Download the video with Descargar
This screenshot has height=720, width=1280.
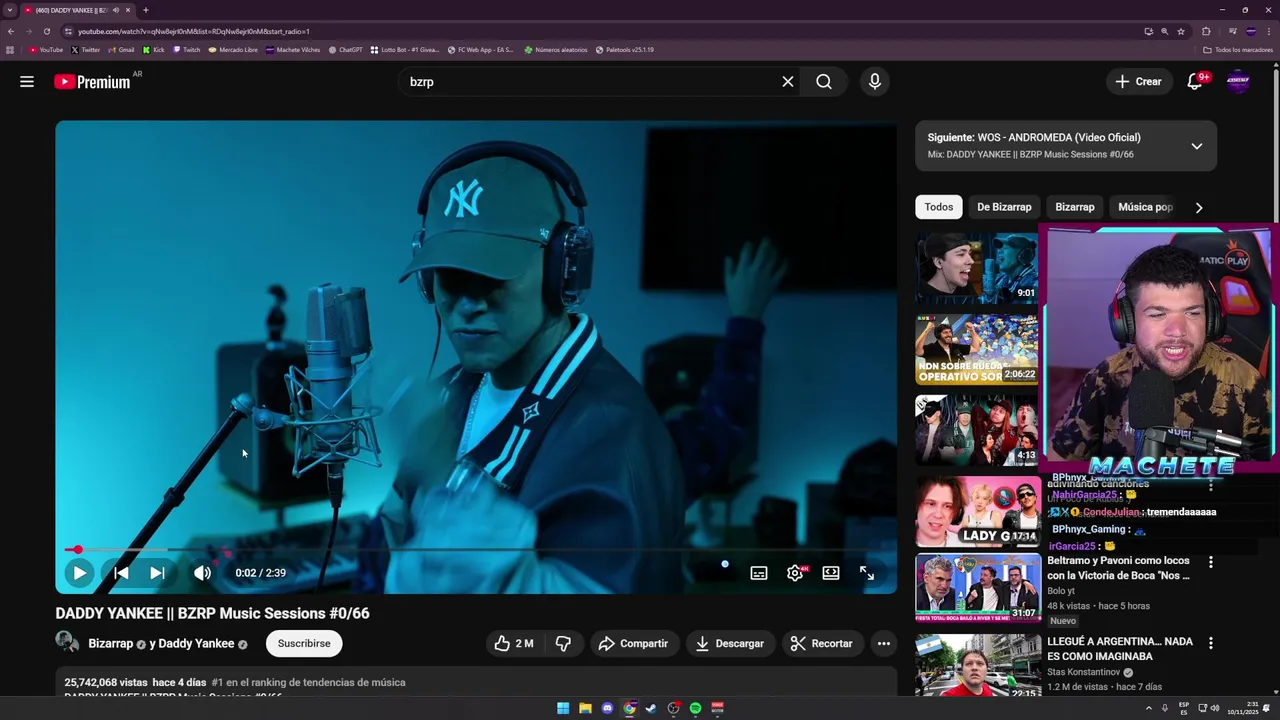(729, 644)
